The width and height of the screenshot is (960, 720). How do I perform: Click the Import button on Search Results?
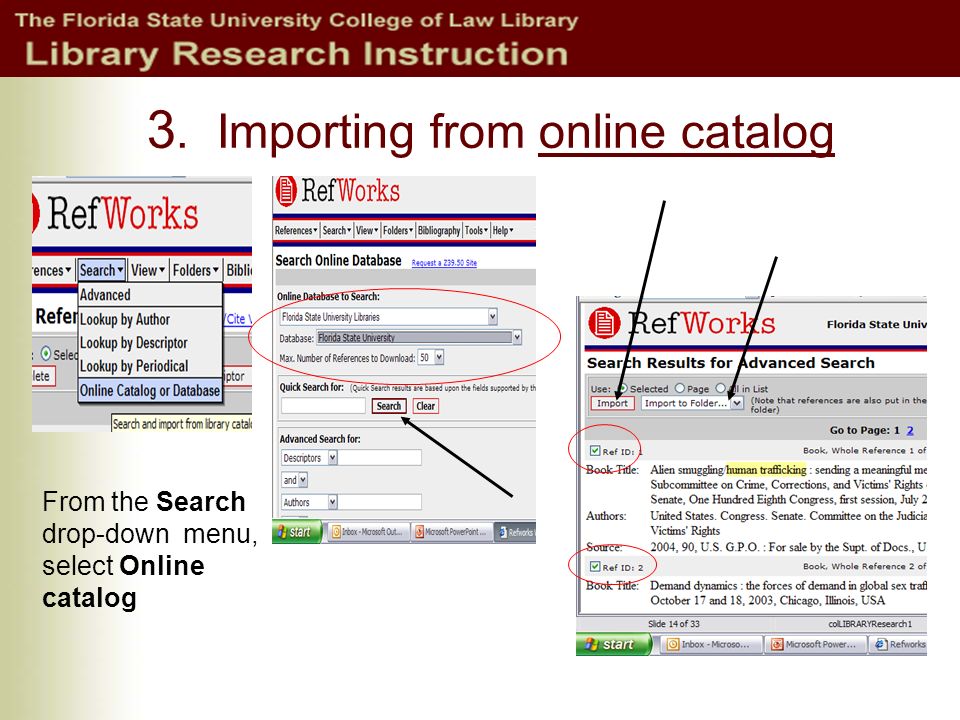pyautogui.click(x=612, y=403)
